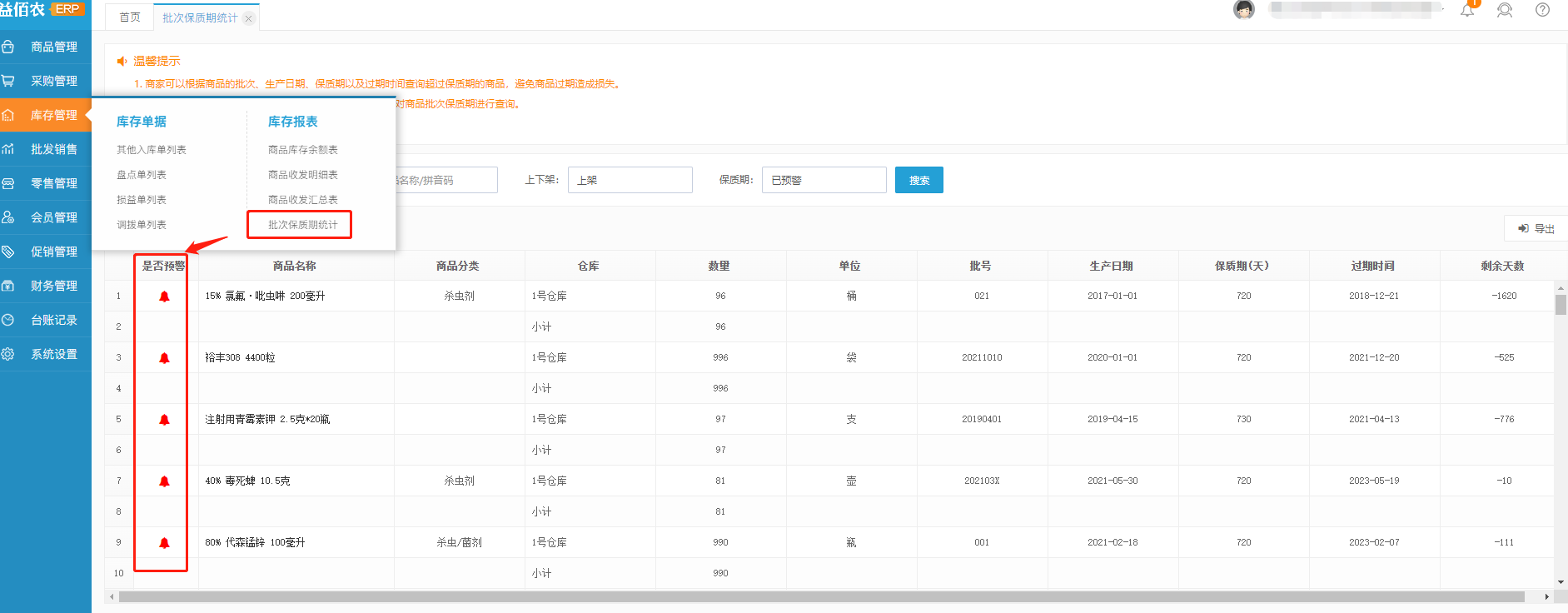1568x613 pixels.
Task: Click the vertical scrollbar down arrow
Action: coord(1561,582)
